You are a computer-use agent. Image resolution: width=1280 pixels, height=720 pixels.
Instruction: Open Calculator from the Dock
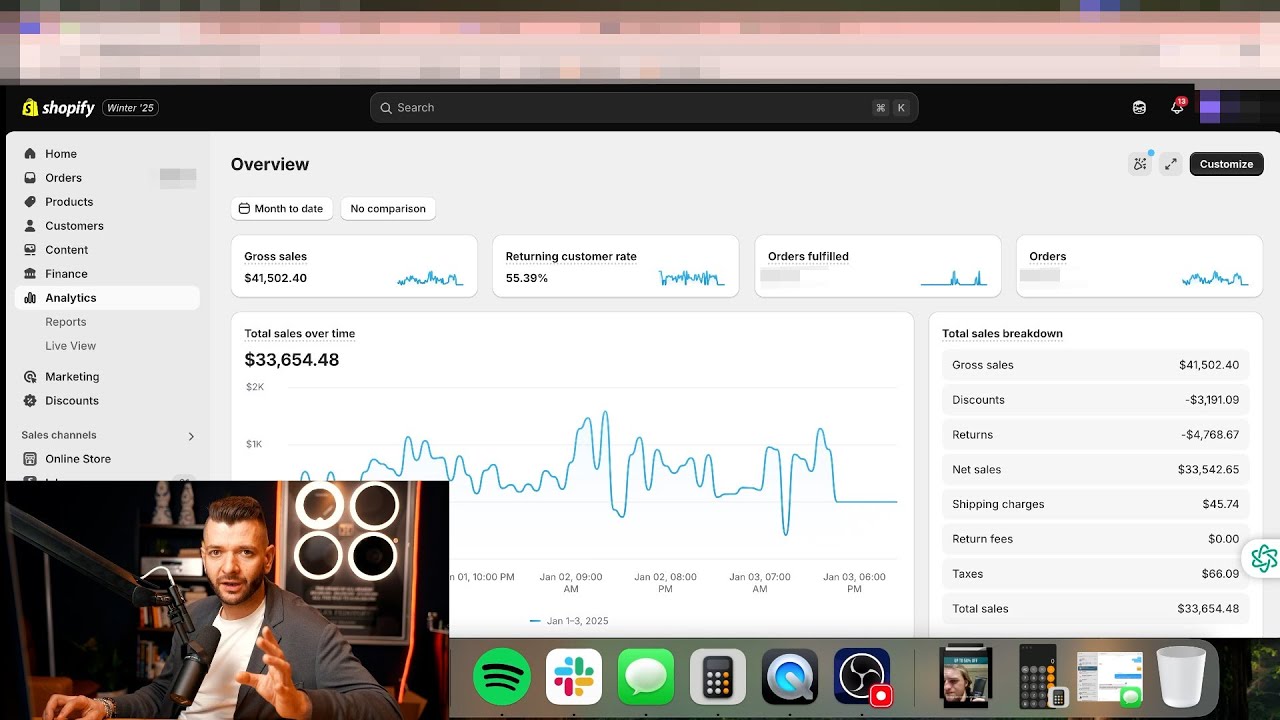click(x=718, y=677)
